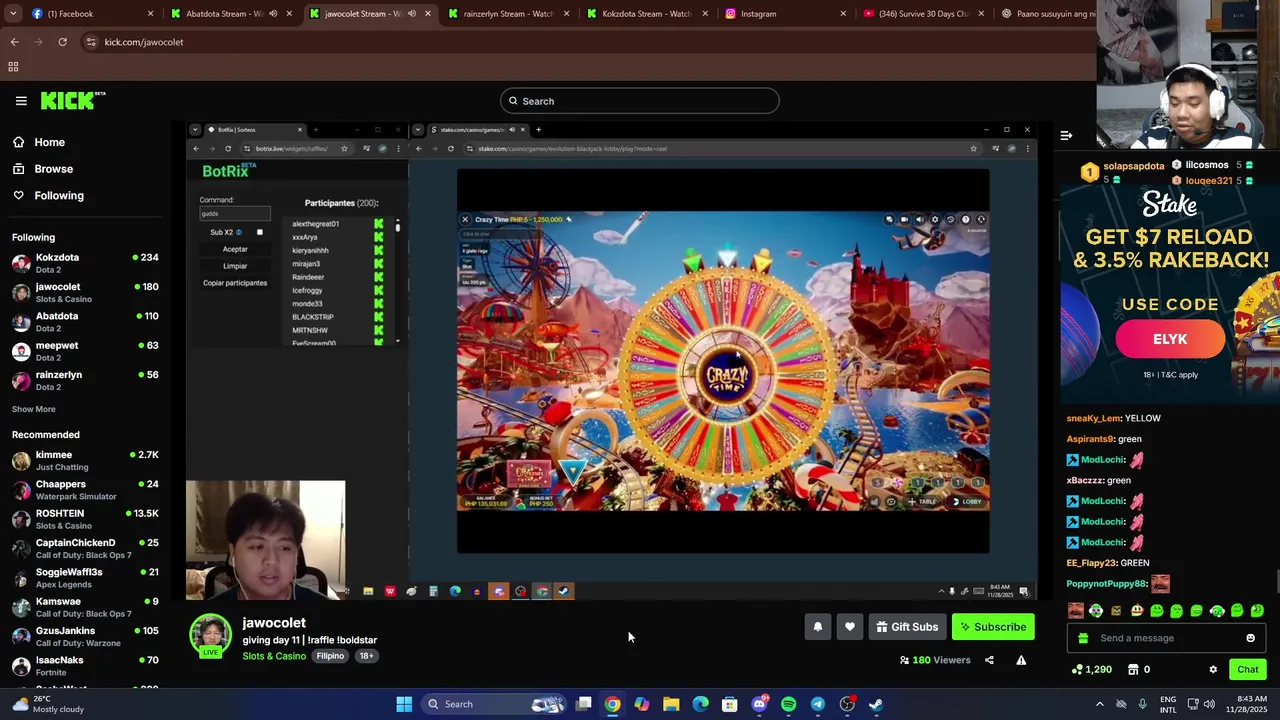Open Discord from the taskbar
The width and height of the screenshot is (1280, 720).
coord(759,704)
